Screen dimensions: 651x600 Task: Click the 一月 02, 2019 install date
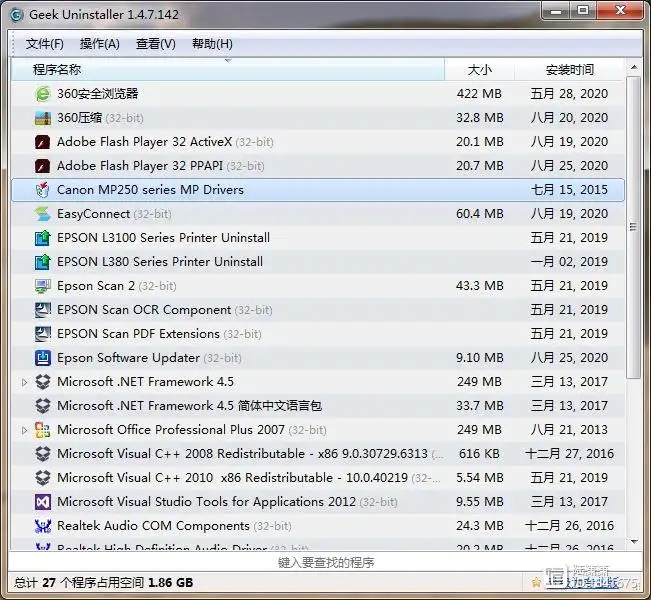coord(569,262)
